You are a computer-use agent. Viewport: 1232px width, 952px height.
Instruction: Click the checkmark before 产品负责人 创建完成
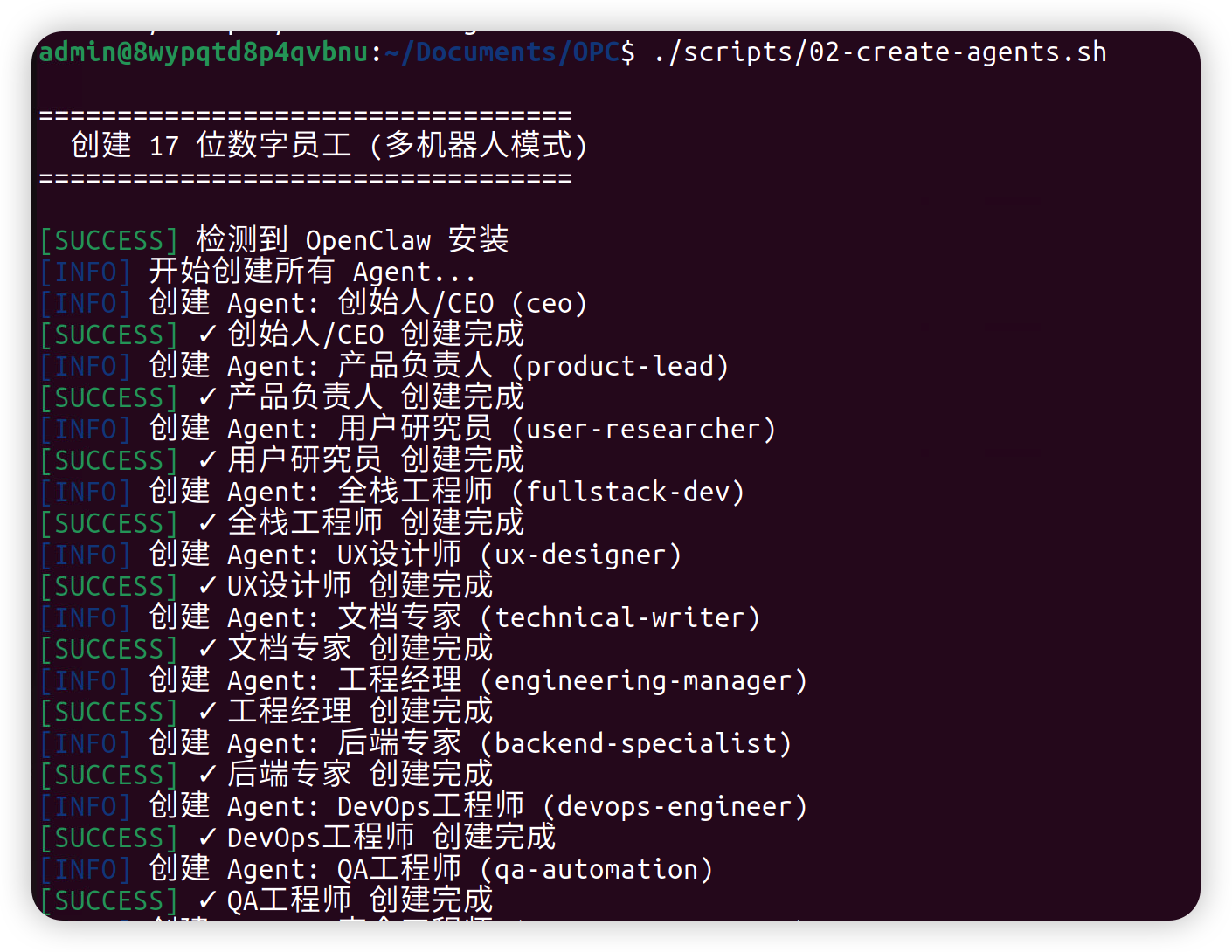click(x=207, y=397)
